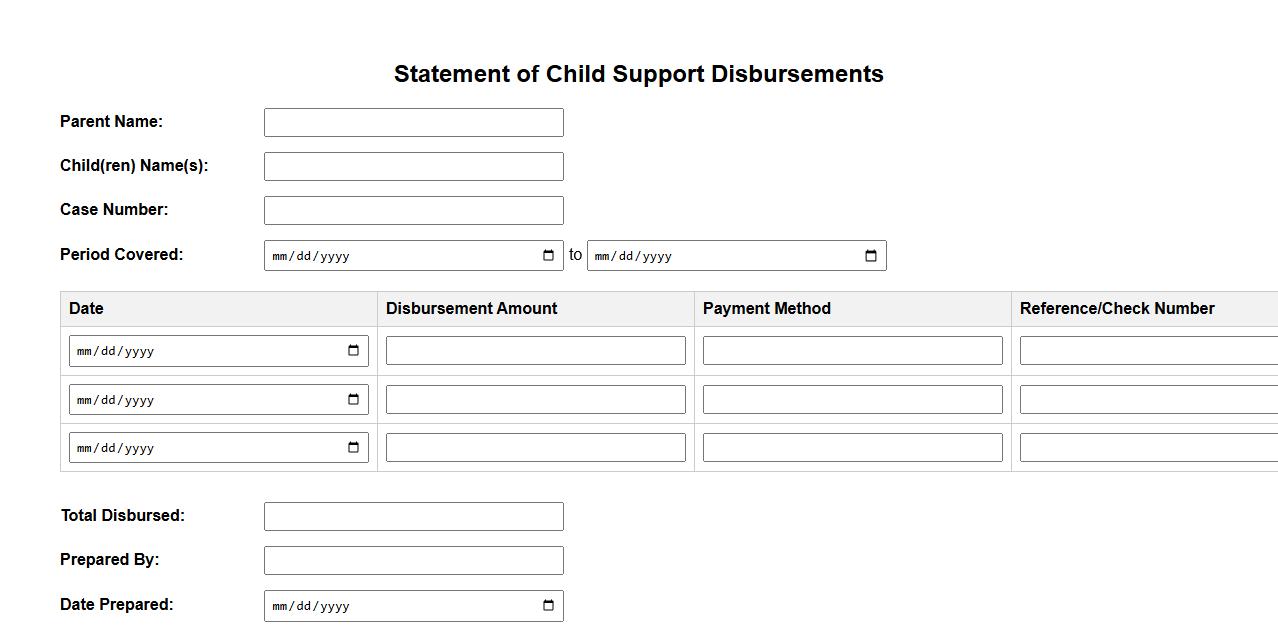
Task: Click the Parent Name text field
Action: (x=413, y=123)
